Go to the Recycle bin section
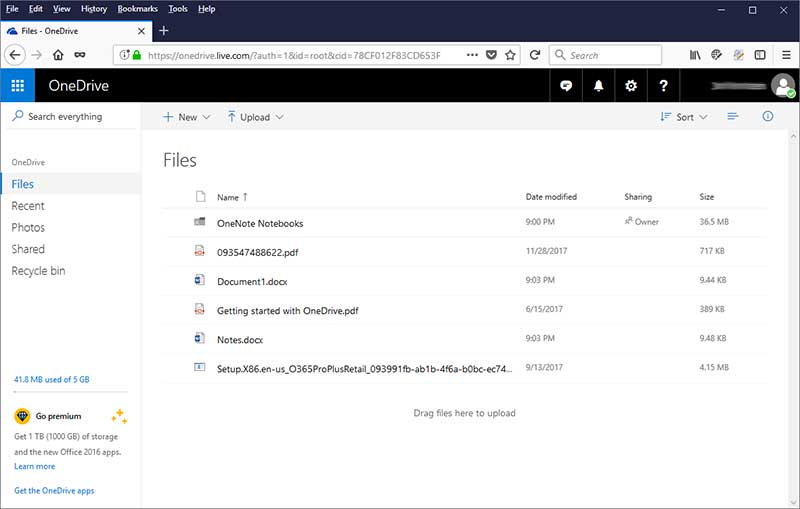This screenshot has height=509, width=800. point(38,271)
